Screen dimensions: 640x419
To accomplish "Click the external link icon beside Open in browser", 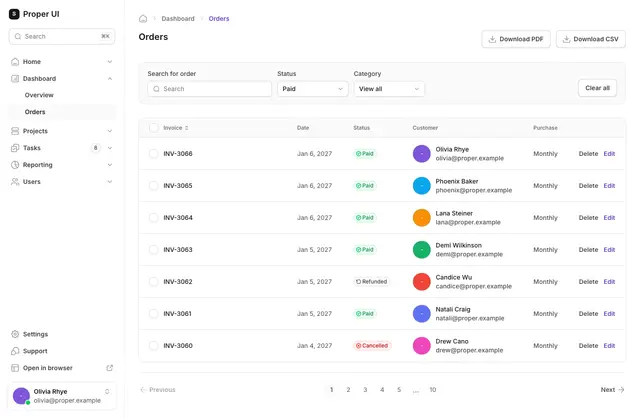I will 109,368.
